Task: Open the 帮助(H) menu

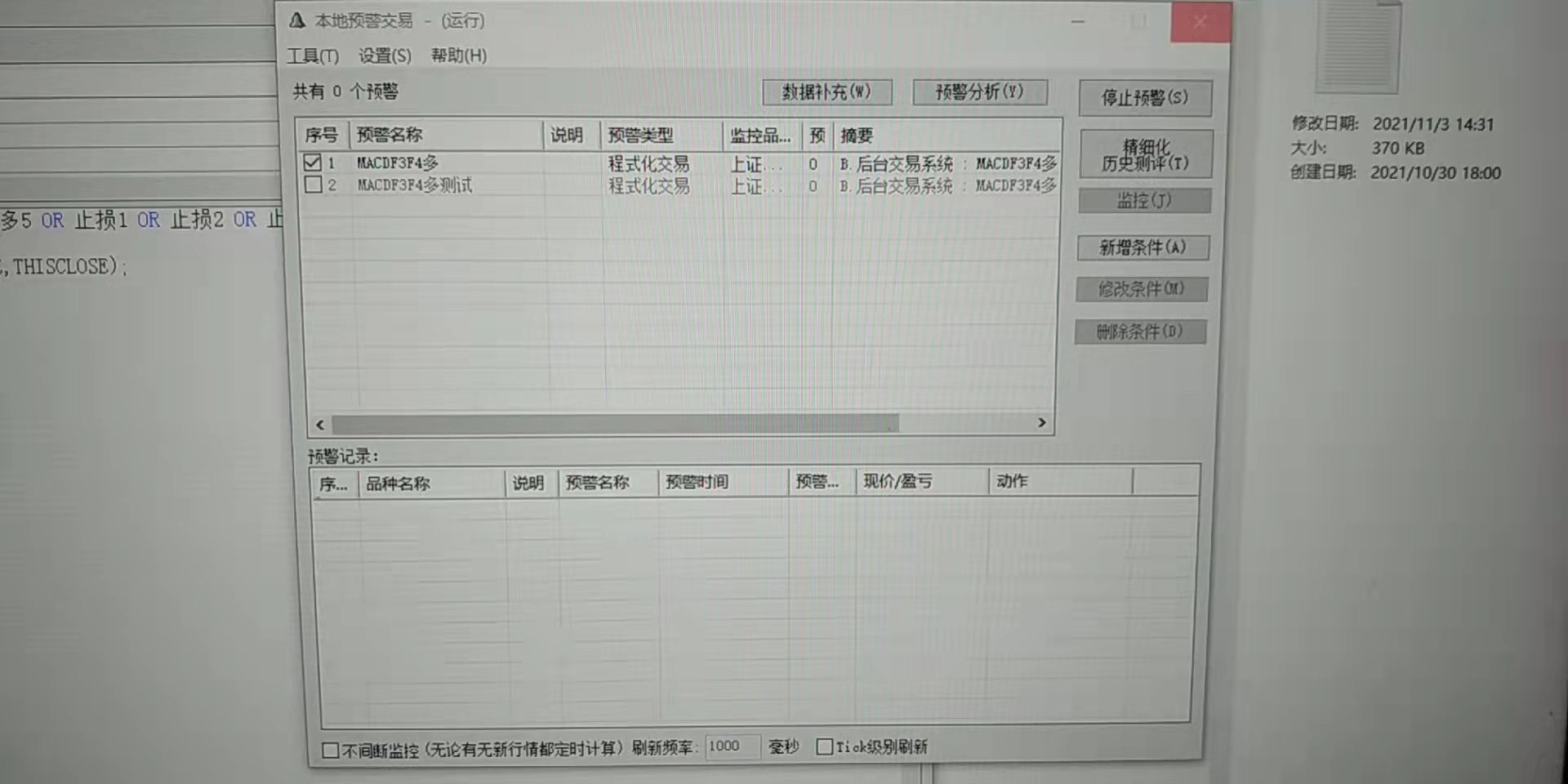Action: [459, 56]
